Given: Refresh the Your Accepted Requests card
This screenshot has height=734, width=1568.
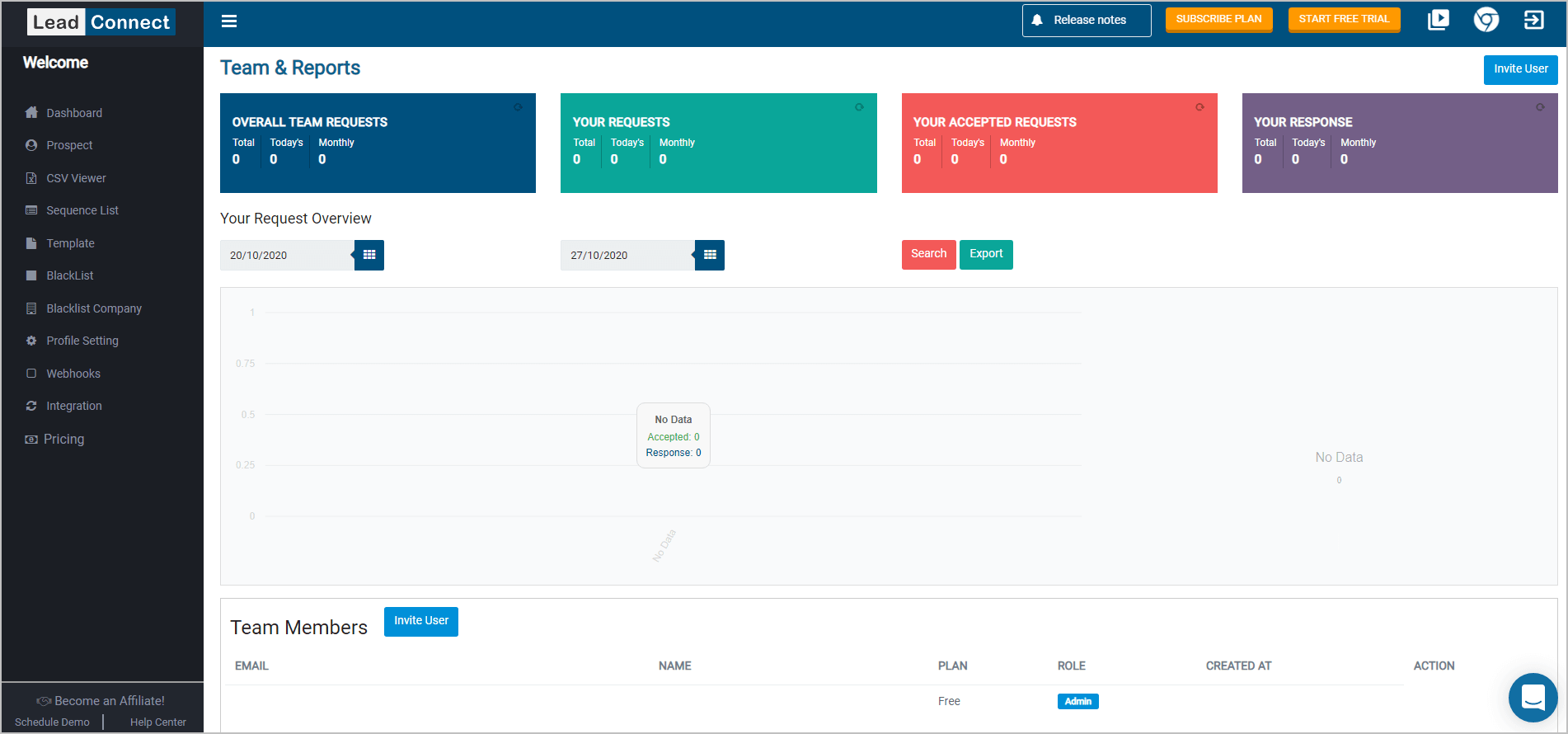Looking at the screenshot, I should tap(1199, 107).
